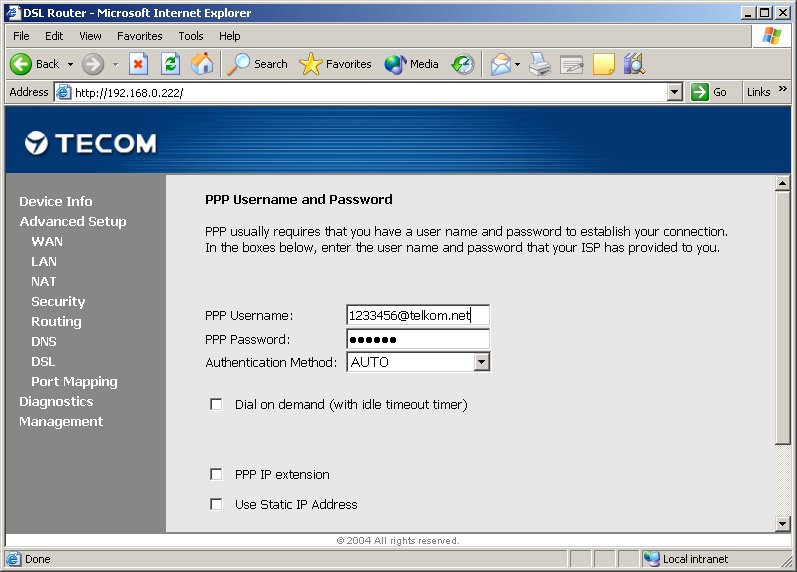Open the LAN settings link
The width and height of the screenshot is (797, 572).
coord(44,261)
